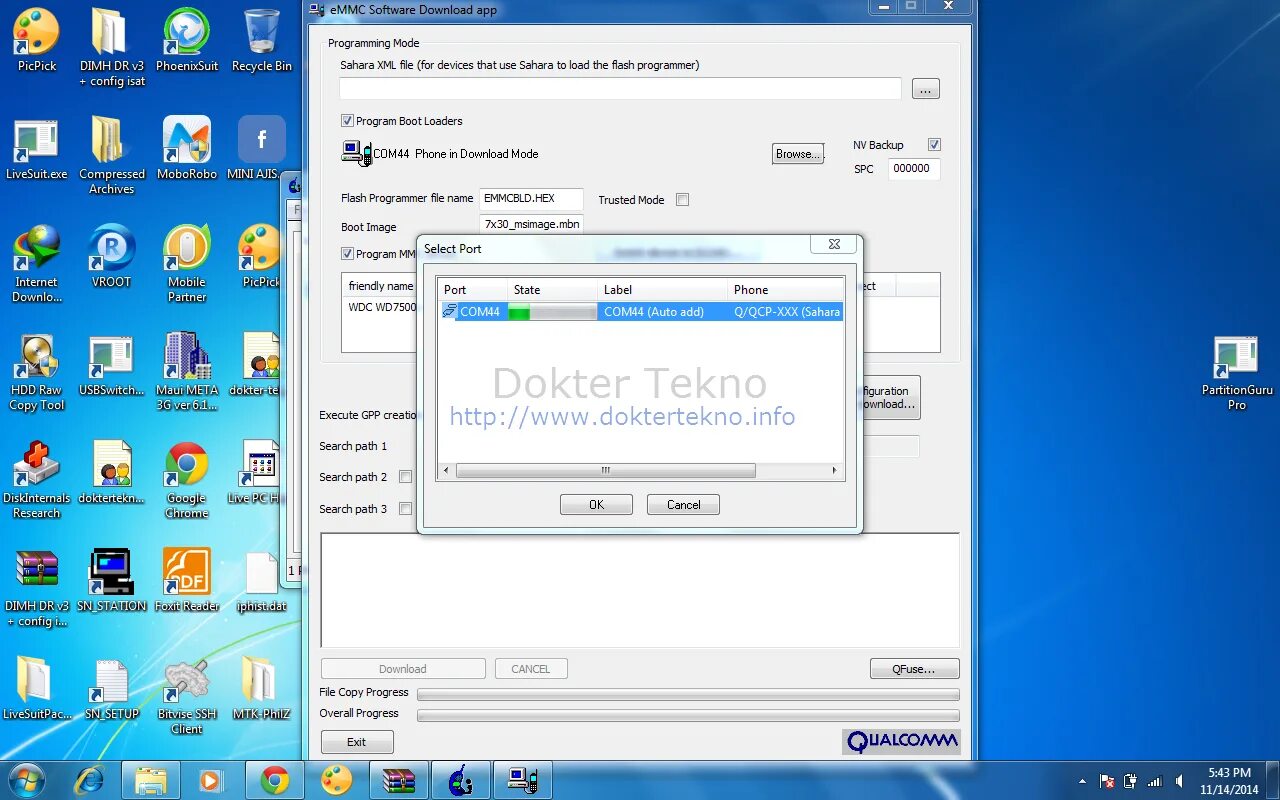Launch PhoenixSuit shortcut
Image resolution: width=1280 pixels, height=800 pixels.
click(x=187, y=40)
